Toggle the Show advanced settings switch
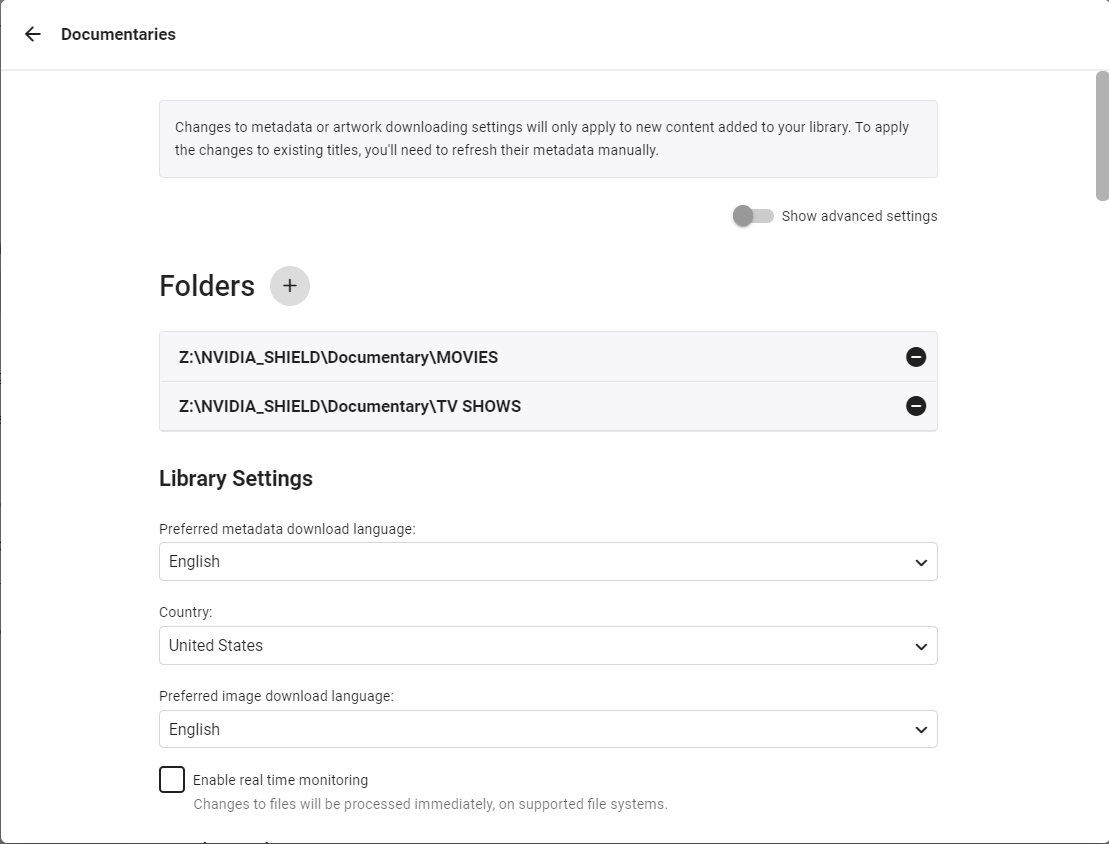1109x844 pixels. (x=753, y=216)
